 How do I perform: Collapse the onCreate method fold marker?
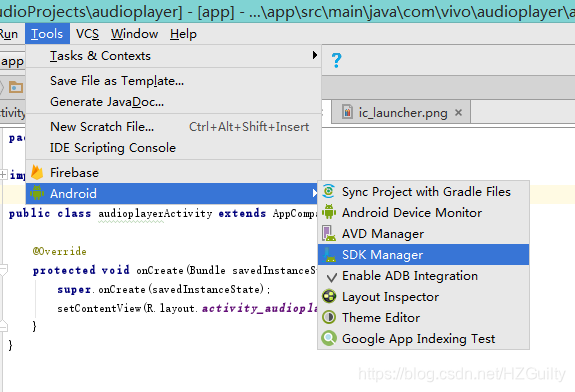(x=3, y=271)
